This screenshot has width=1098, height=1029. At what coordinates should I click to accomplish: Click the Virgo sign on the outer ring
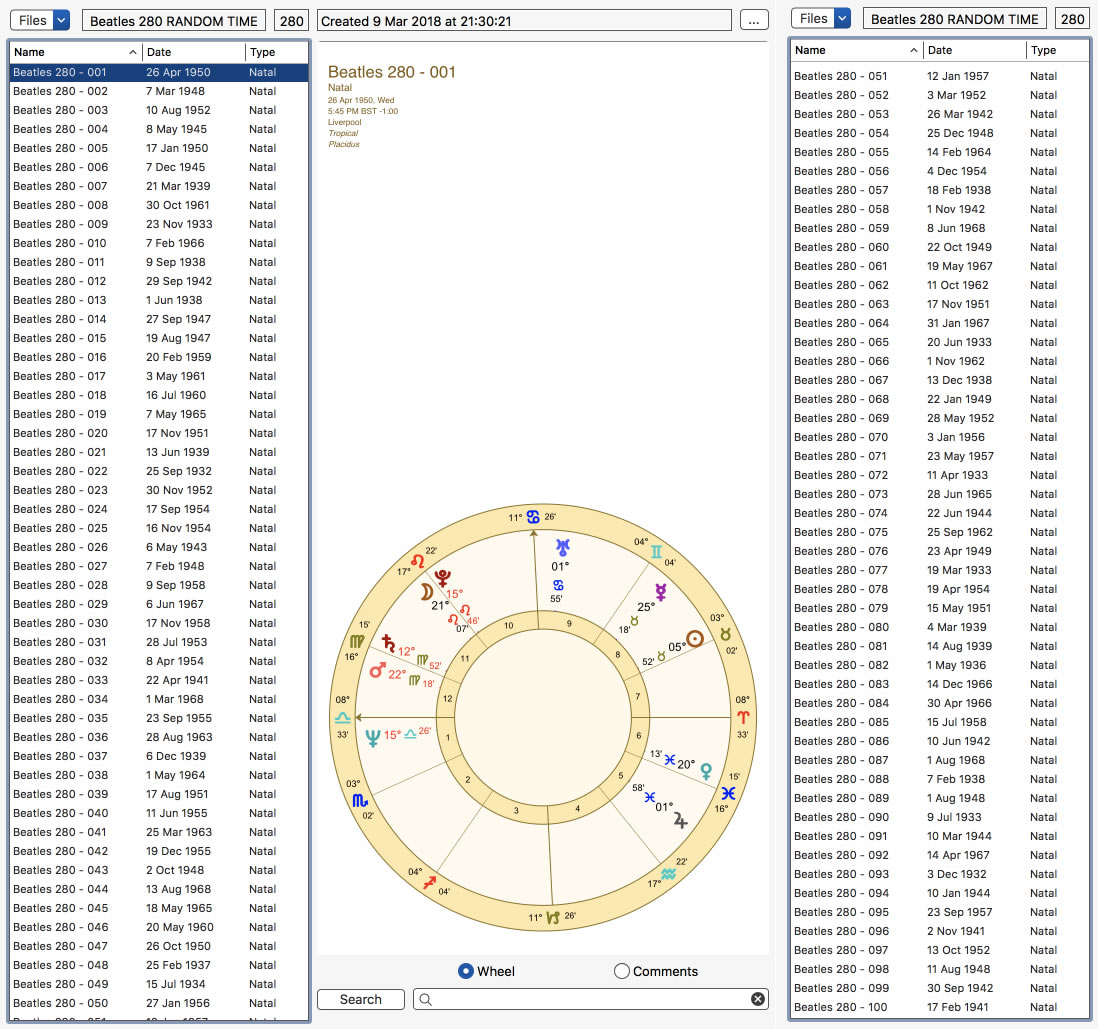coord(356,641)
